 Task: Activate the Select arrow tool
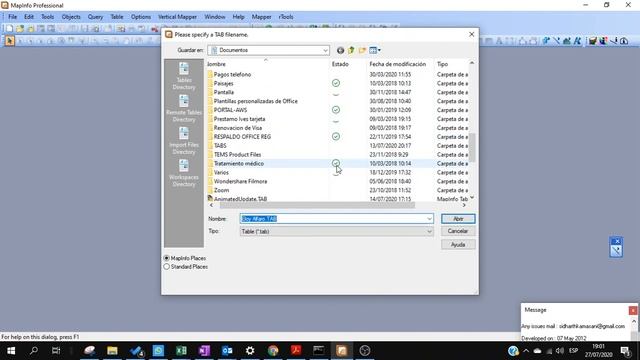coord(9,41)
